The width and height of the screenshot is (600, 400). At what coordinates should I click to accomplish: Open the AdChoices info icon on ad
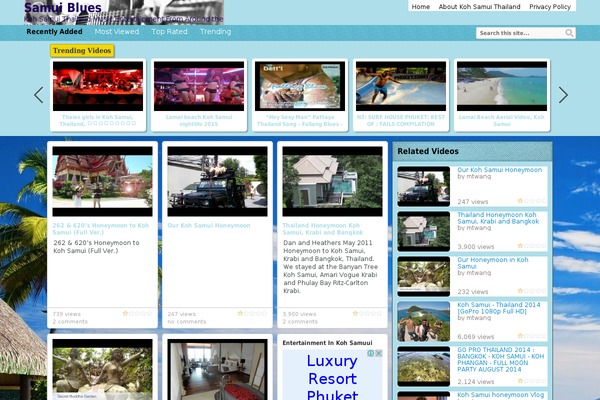coord(371,353)
